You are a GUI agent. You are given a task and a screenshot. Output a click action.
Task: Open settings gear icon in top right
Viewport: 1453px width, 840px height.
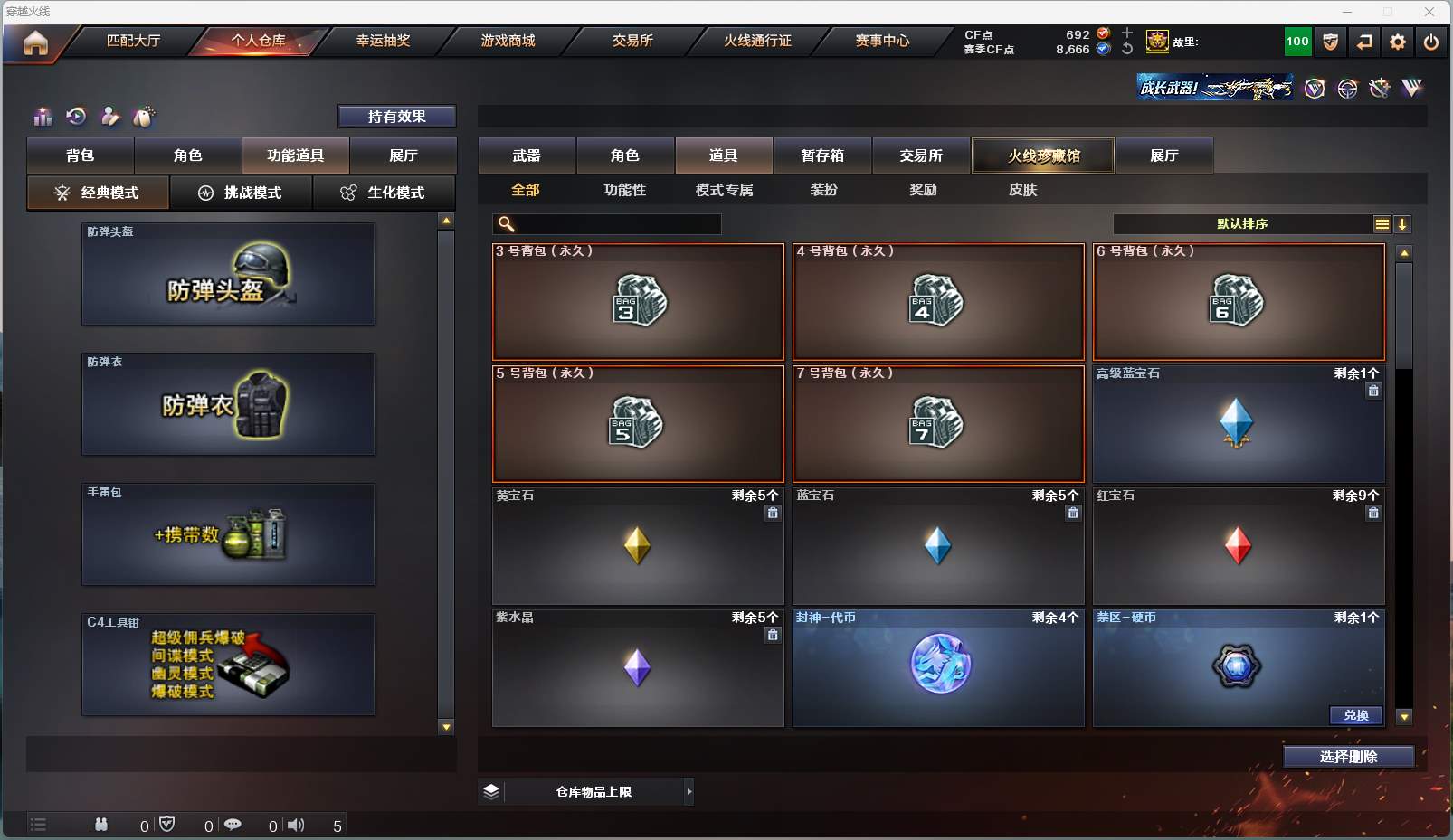point(1398,42)
